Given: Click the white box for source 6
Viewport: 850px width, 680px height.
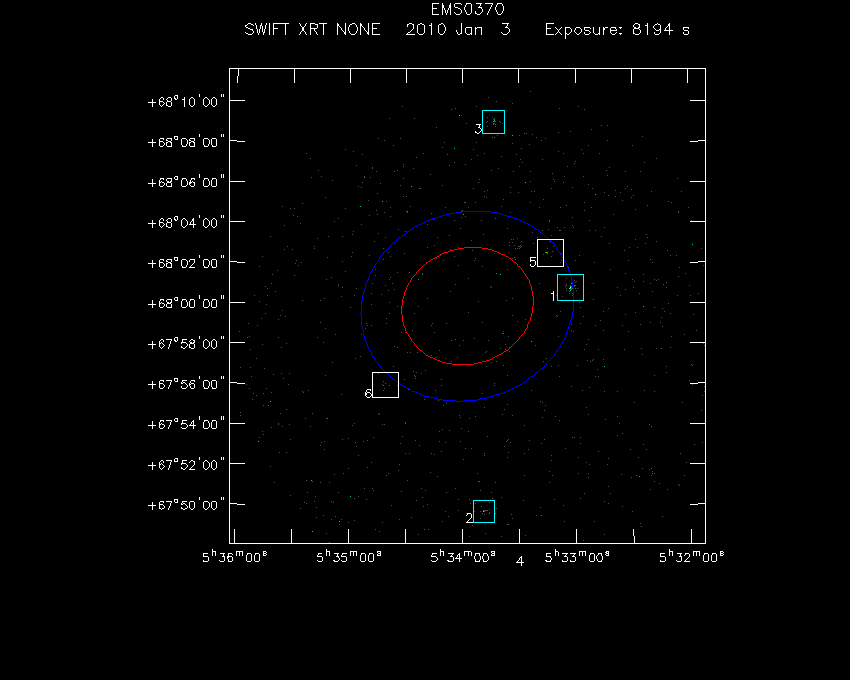Looking at the screenshot, I should pos(385,385).
